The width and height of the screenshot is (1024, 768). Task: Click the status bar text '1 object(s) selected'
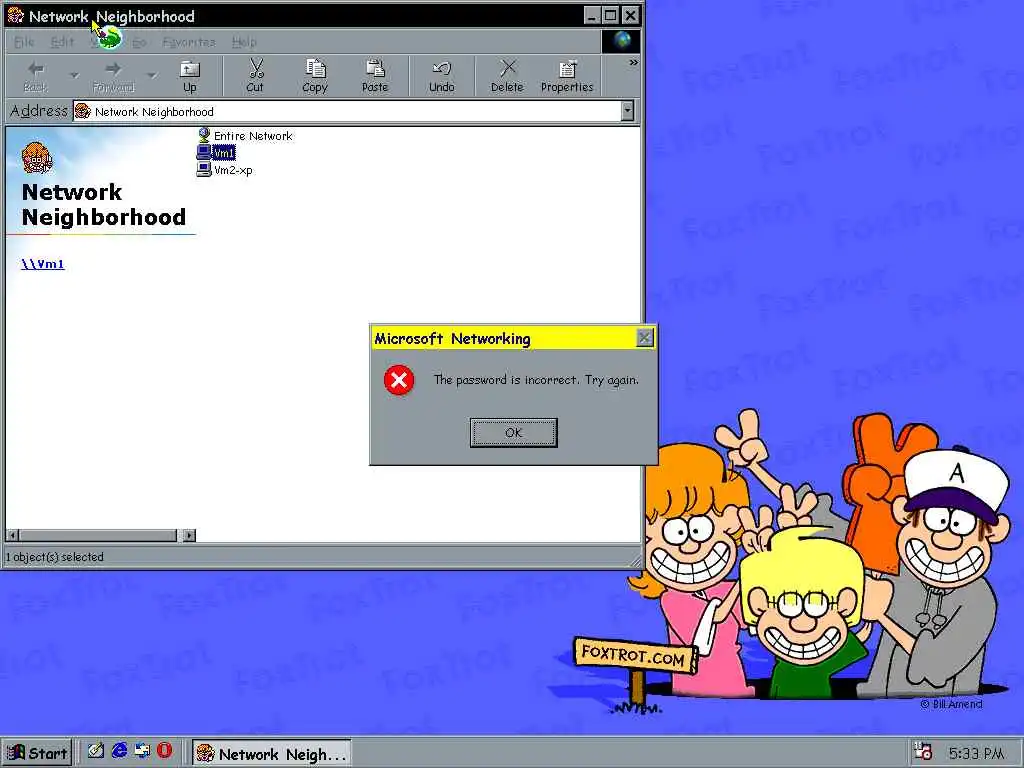pyautogui.click(x=55, y=557)
